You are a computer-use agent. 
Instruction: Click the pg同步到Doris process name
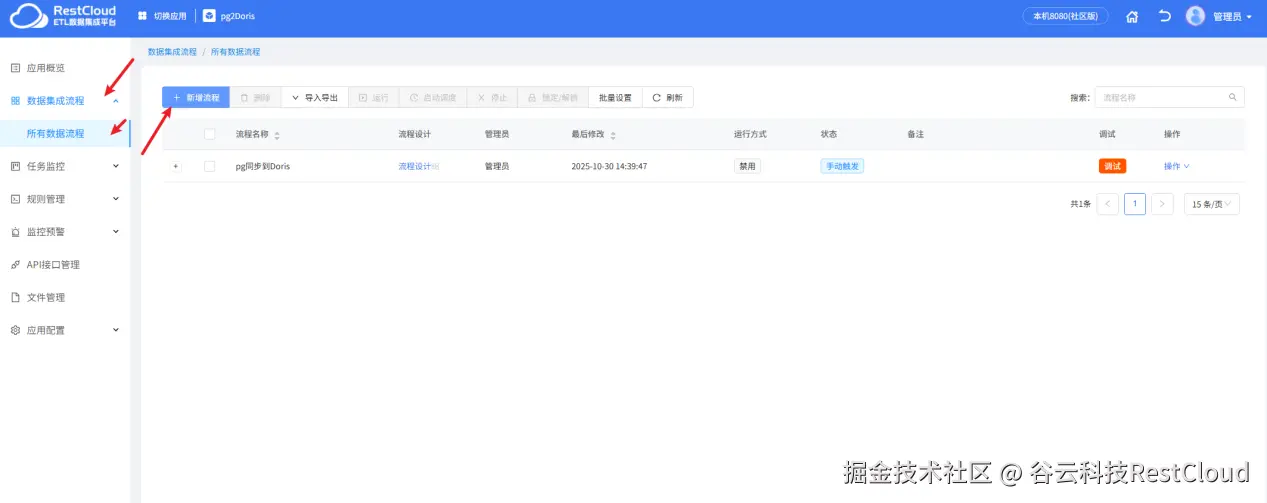(x=263, y=166)
